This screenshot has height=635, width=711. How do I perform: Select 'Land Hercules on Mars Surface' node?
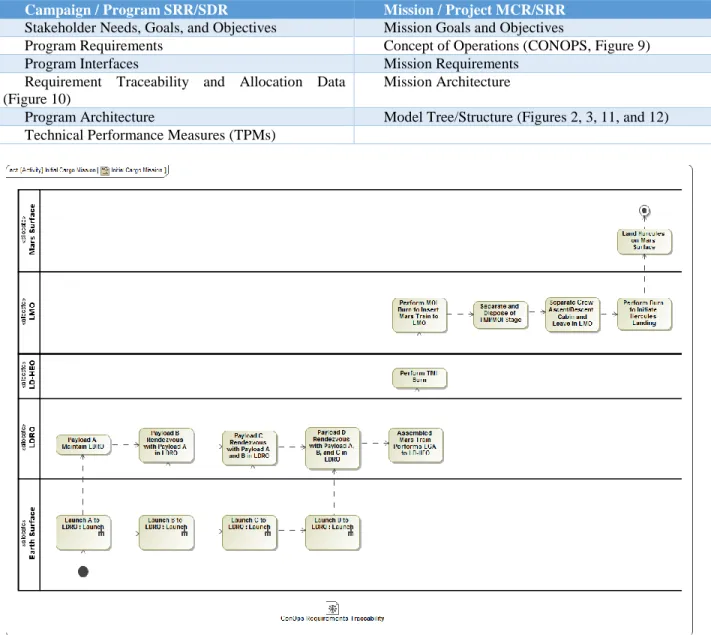[x=644, y=241]
